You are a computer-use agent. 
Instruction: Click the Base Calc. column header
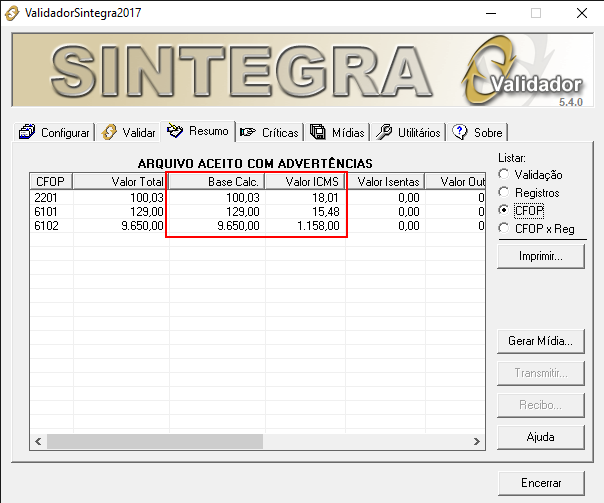click(217, 181)
